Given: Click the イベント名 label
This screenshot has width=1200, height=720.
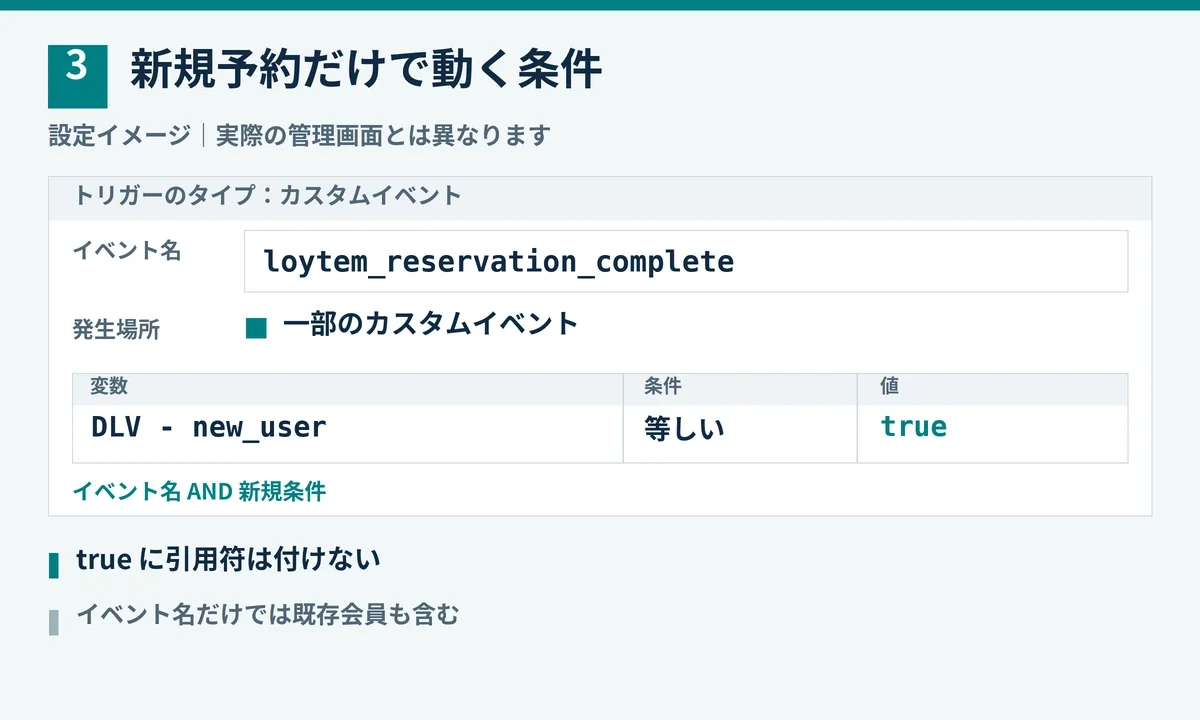Looking at the screenshot, I should (x=127, y=251).
